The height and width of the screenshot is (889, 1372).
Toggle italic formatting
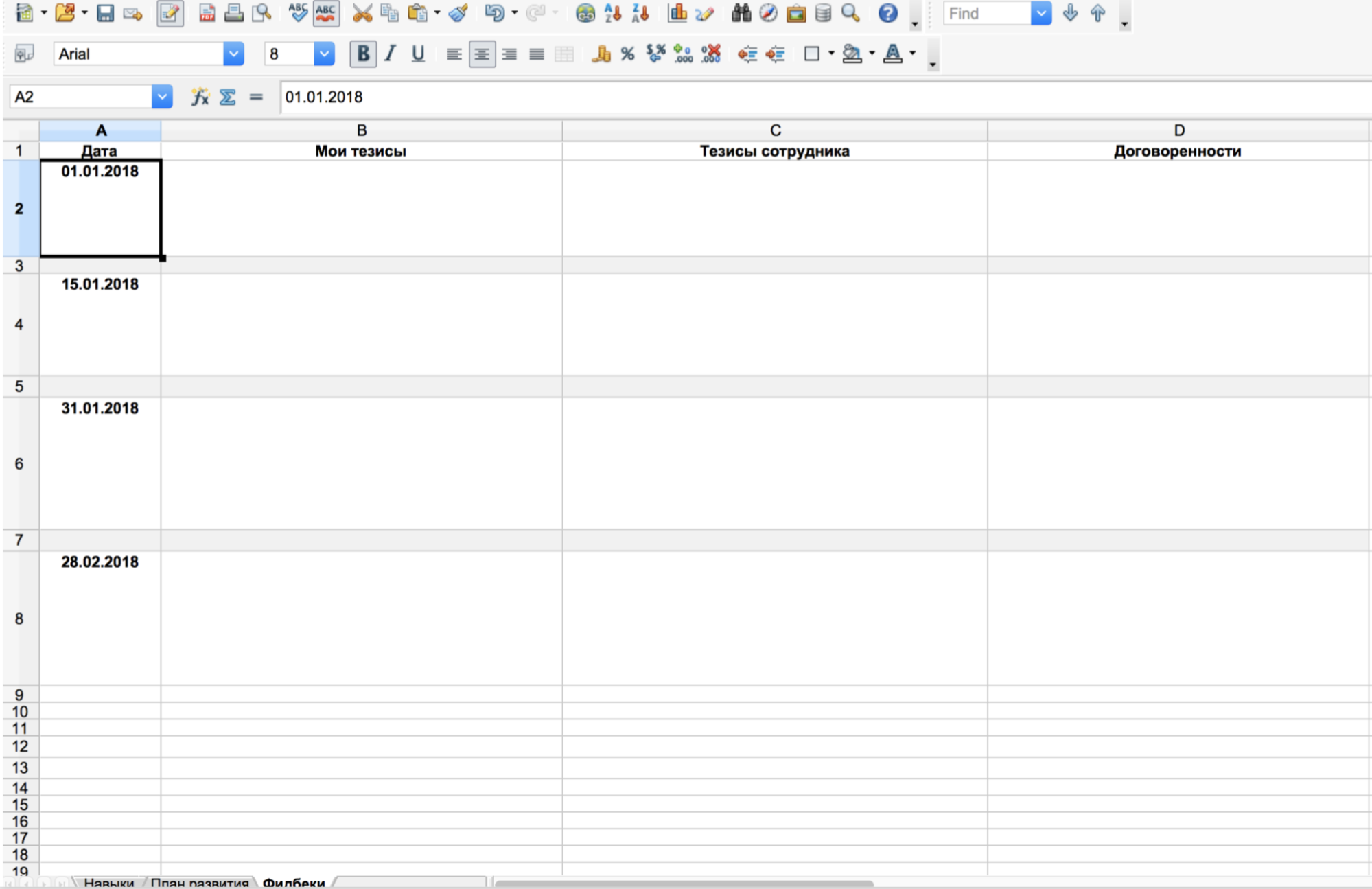click(391, 54)
